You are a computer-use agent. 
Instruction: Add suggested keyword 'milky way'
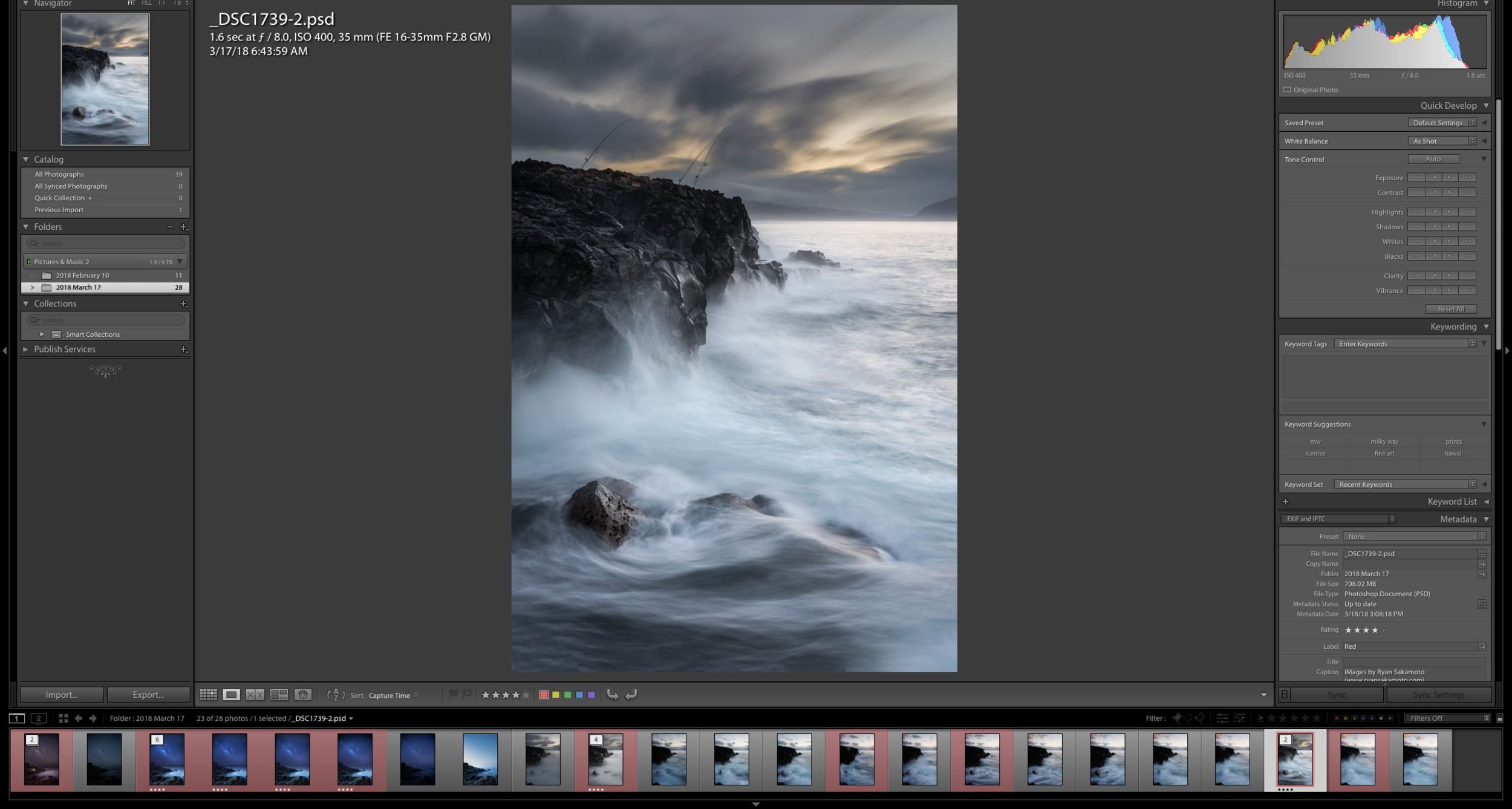pos(1384,441)
